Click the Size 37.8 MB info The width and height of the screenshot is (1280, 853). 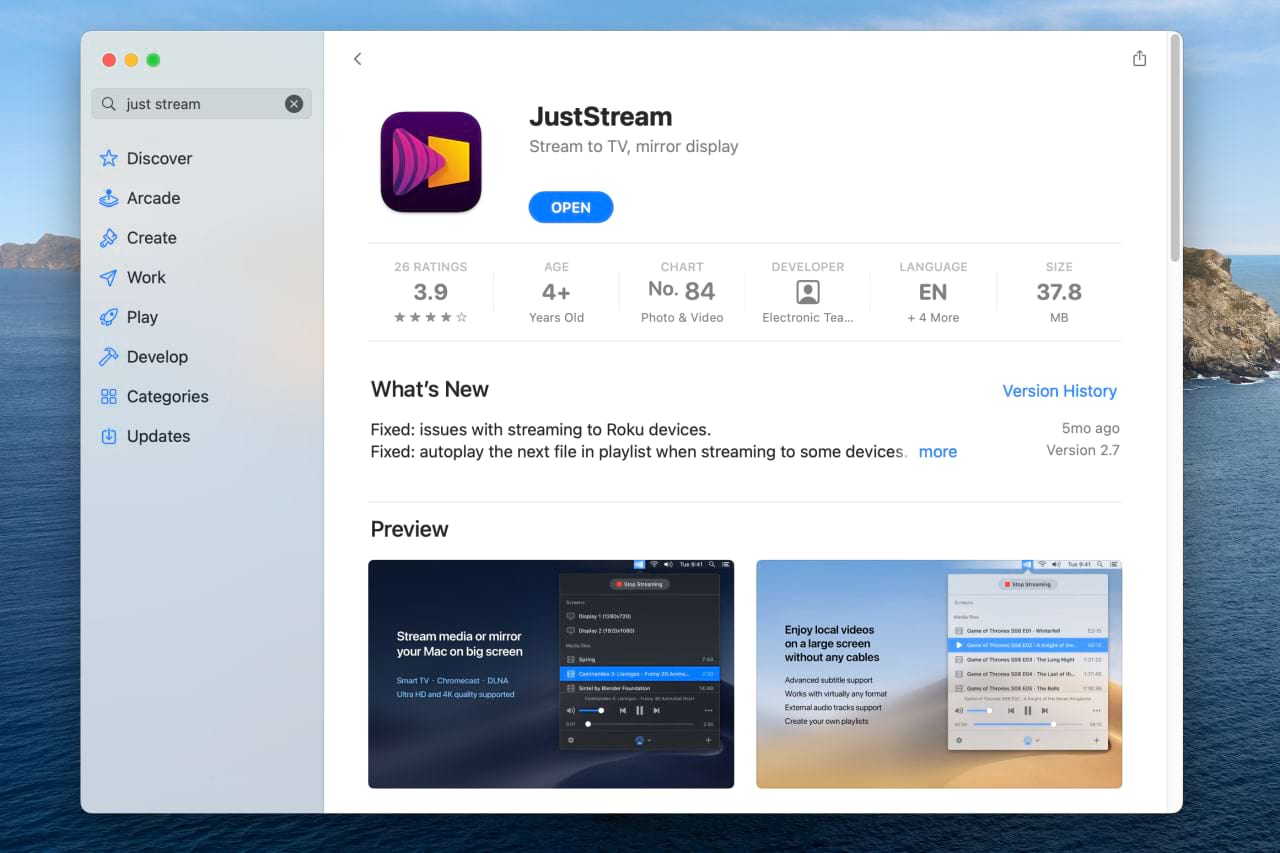tap(1059, 292)
